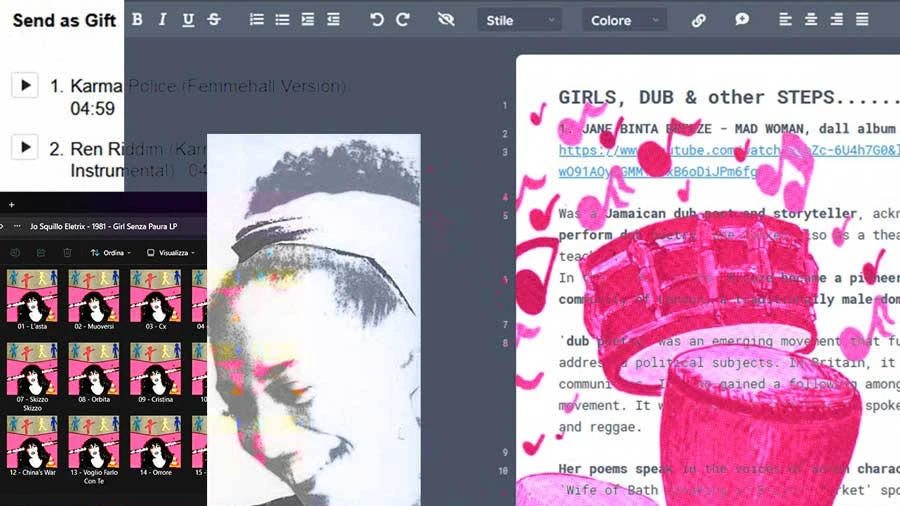The width and height of the screenshot is (900, 506).
Task: Apply strikethrough to the text
Action: (214, 20)
